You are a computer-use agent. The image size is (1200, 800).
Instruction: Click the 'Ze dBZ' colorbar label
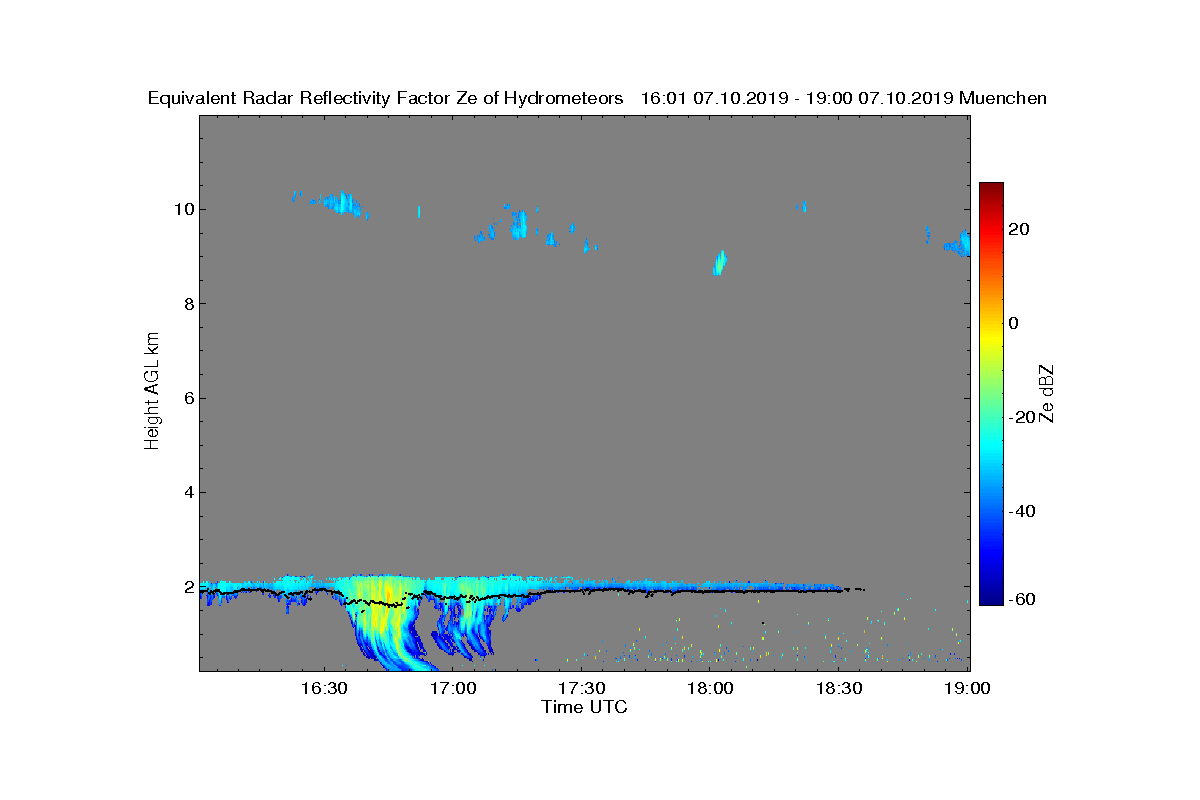1048,393
